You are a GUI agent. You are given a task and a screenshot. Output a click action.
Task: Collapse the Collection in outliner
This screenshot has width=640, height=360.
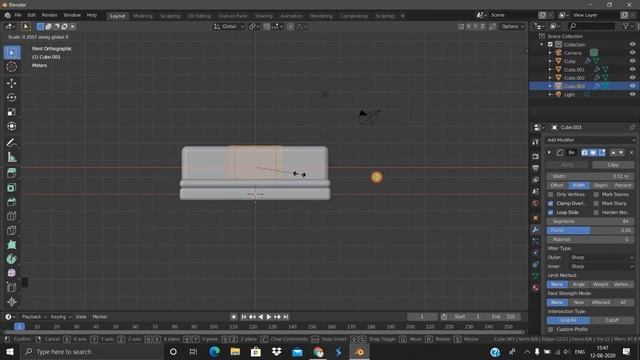coord(542,44)
